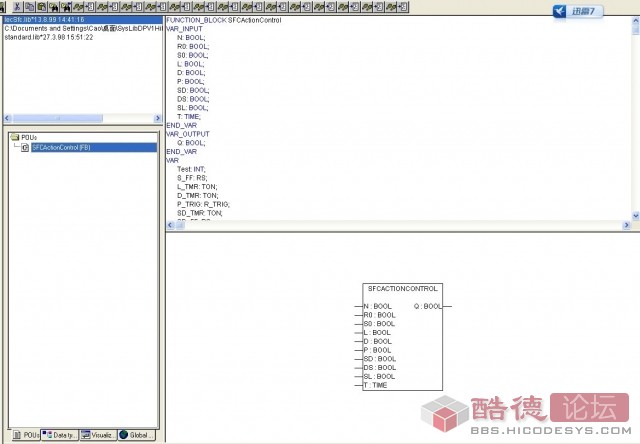
Task: Click the declaration pane scroll-down arrow
Action: point(635,215)
